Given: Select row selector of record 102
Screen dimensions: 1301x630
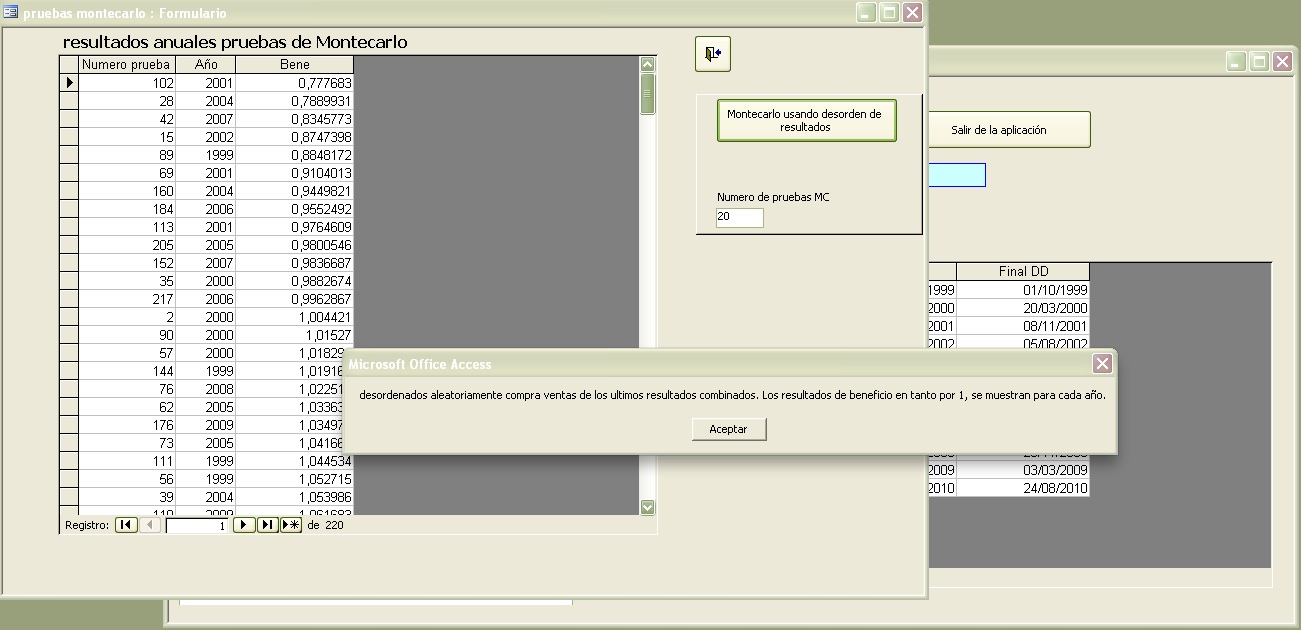Looking at the screenshot, I should [x=69, y=83].
